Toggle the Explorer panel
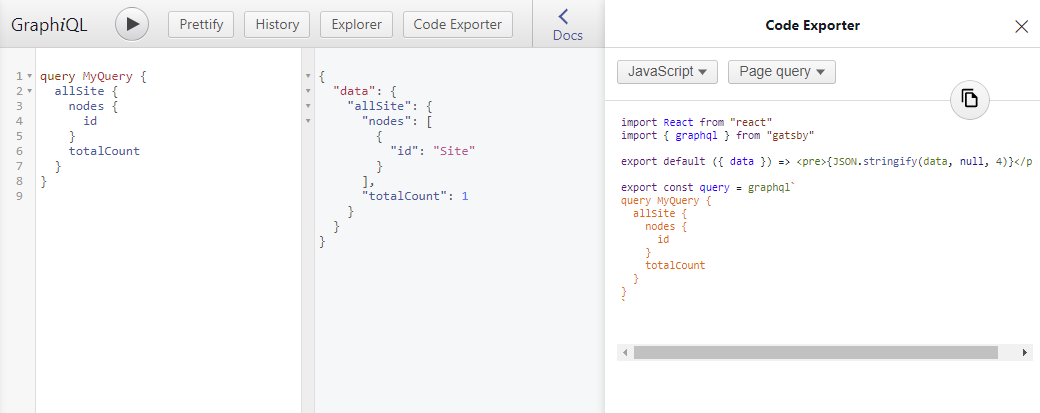The height and width of the screenshot is (413, 1040). (356, 25)
